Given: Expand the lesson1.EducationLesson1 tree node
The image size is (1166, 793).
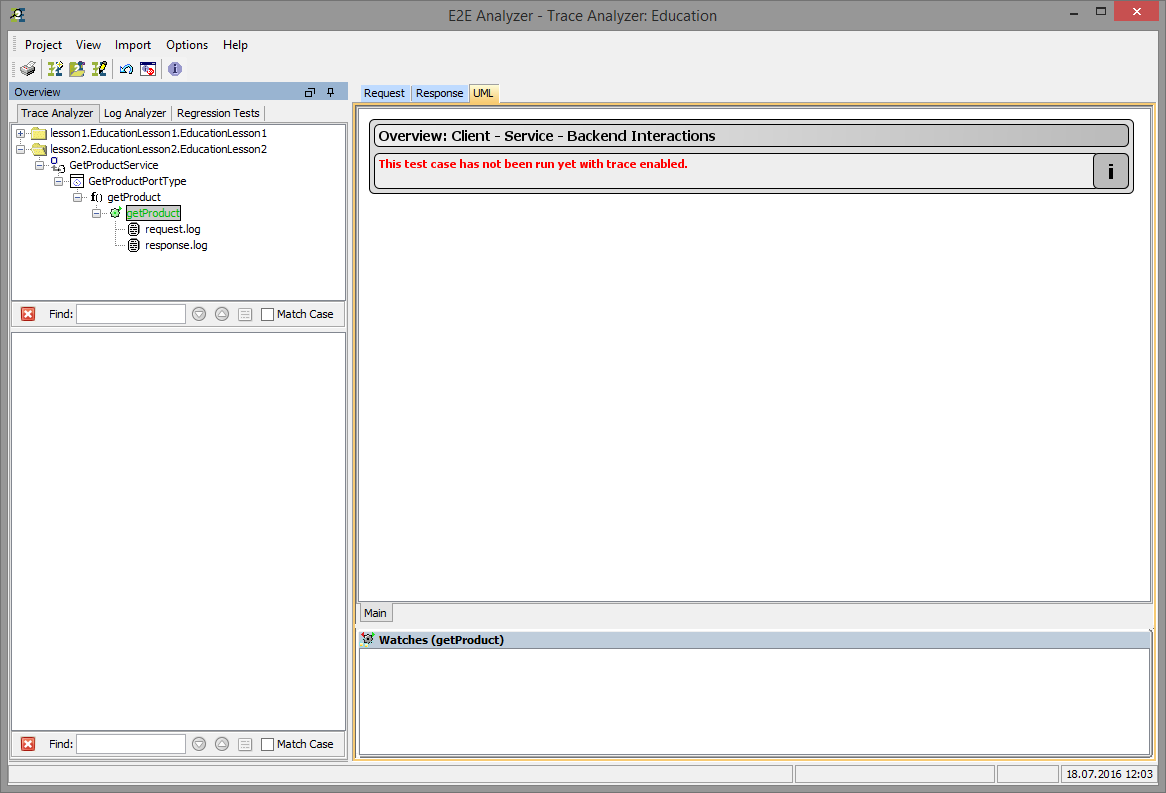Looking at the screenshot, I should [x=21, y=132].
